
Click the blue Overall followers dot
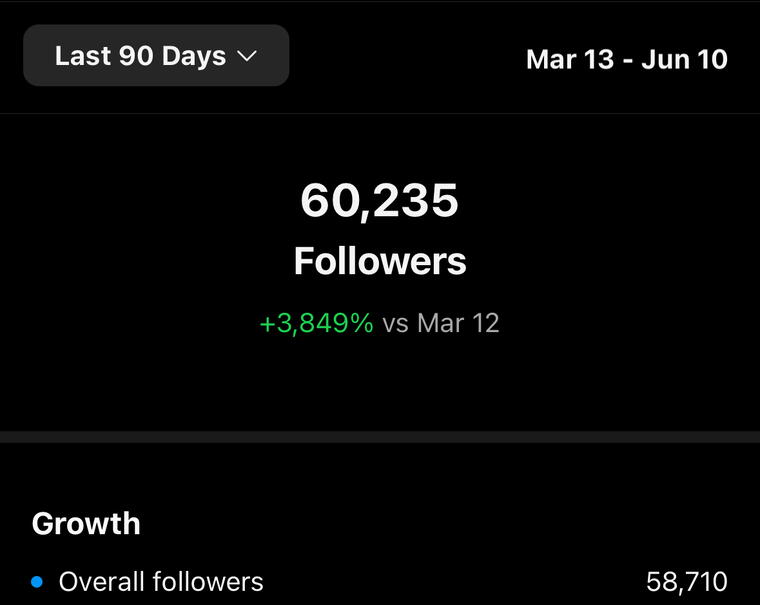coord(37,582)
